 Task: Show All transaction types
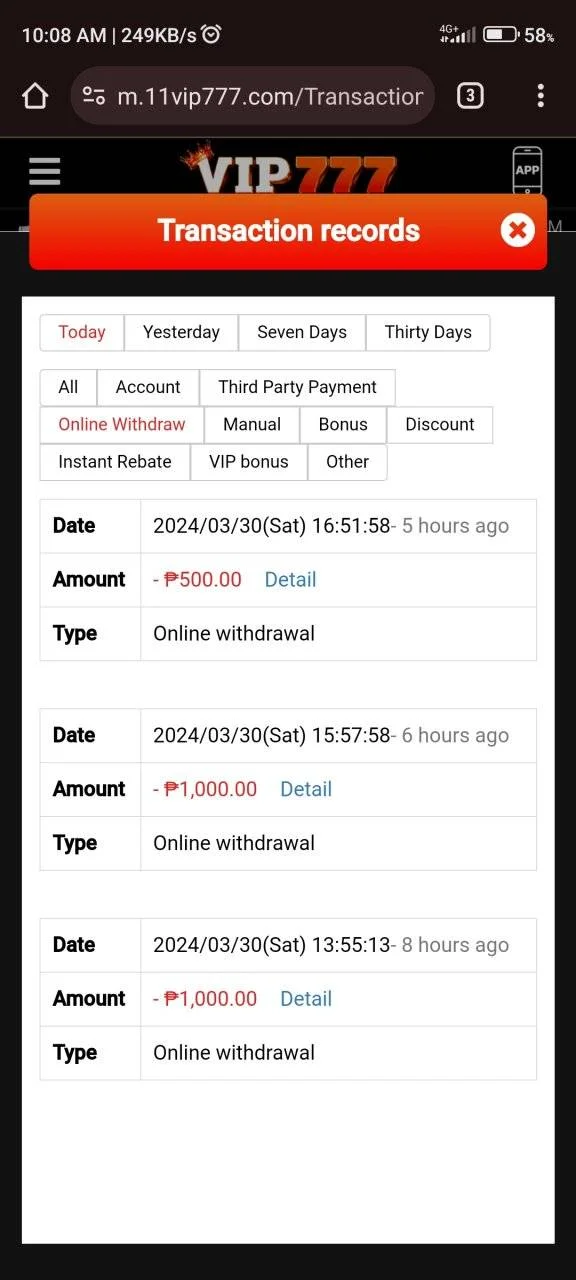[x=68, y=387]
